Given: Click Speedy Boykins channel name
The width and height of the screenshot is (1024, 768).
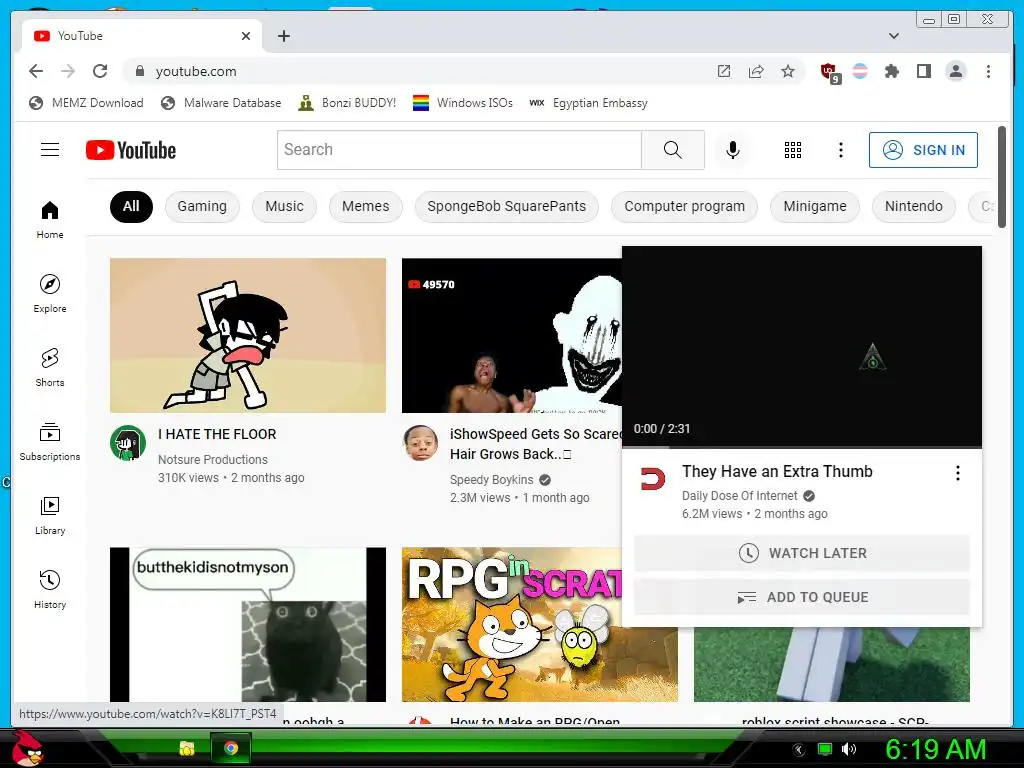Looking at the screenshot, I should click(x=492, y=480).
